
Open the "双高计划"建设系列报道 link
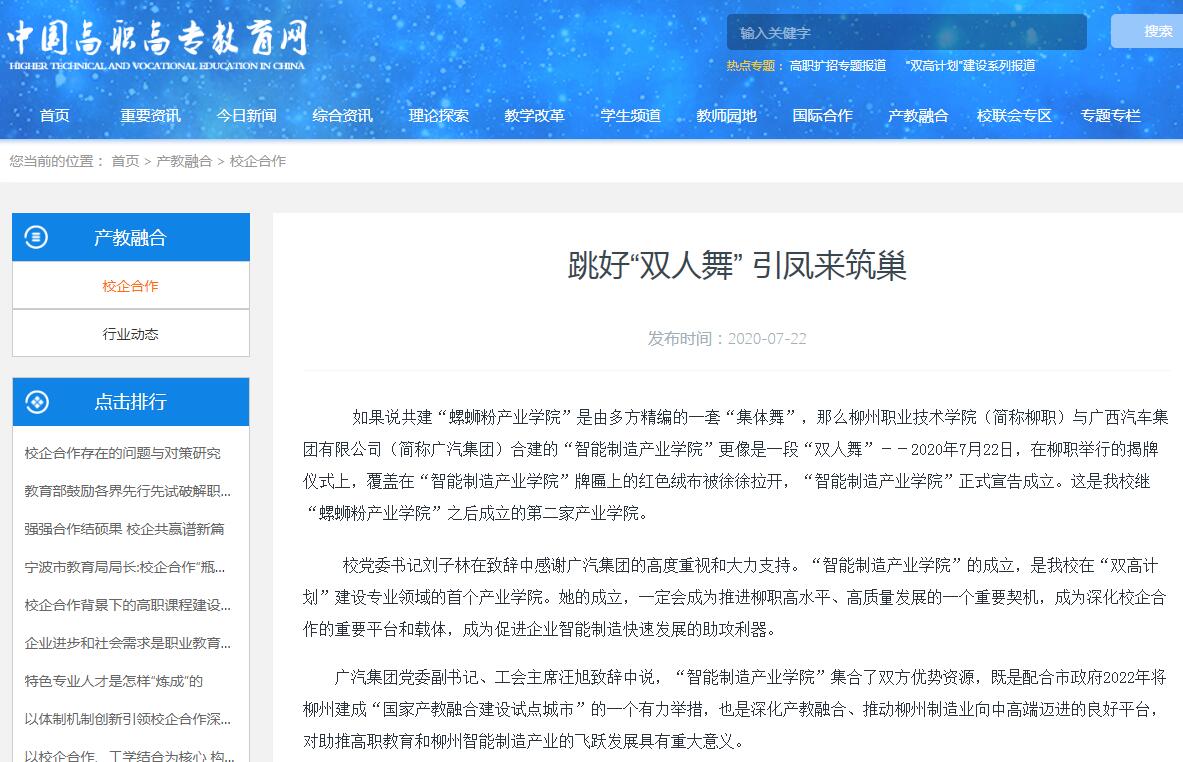pos(969,66)
